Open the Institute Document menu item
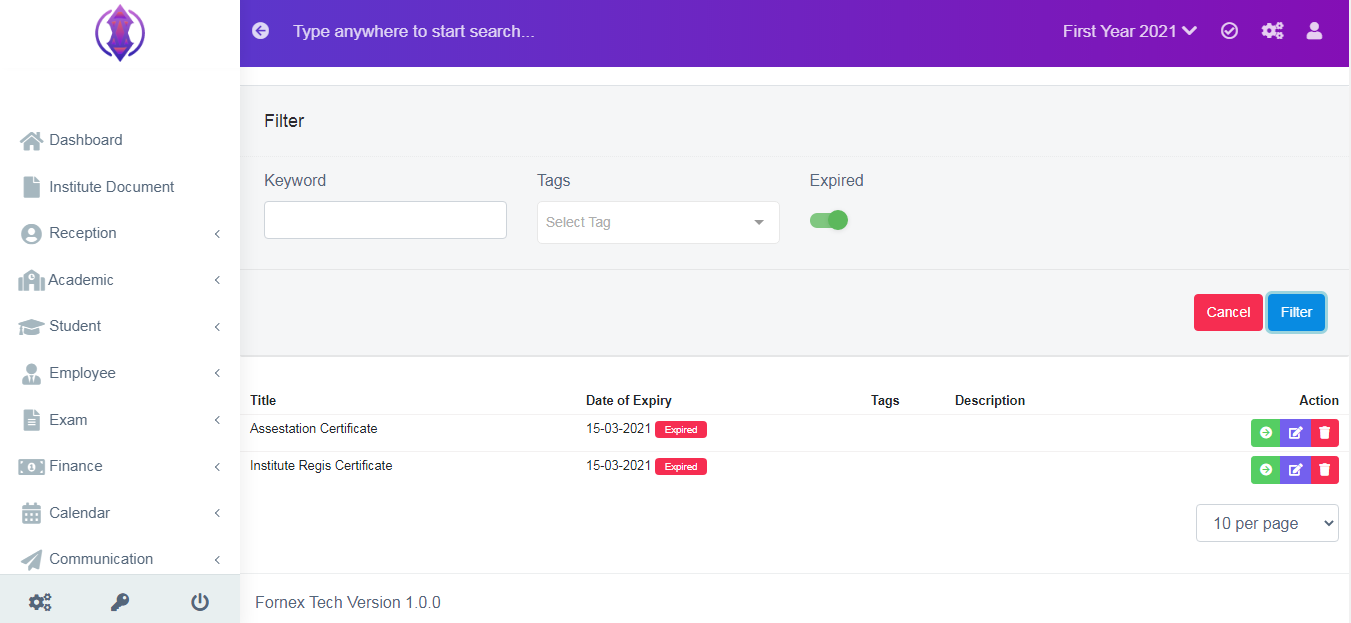1351x623 pixels. (111, 187)
